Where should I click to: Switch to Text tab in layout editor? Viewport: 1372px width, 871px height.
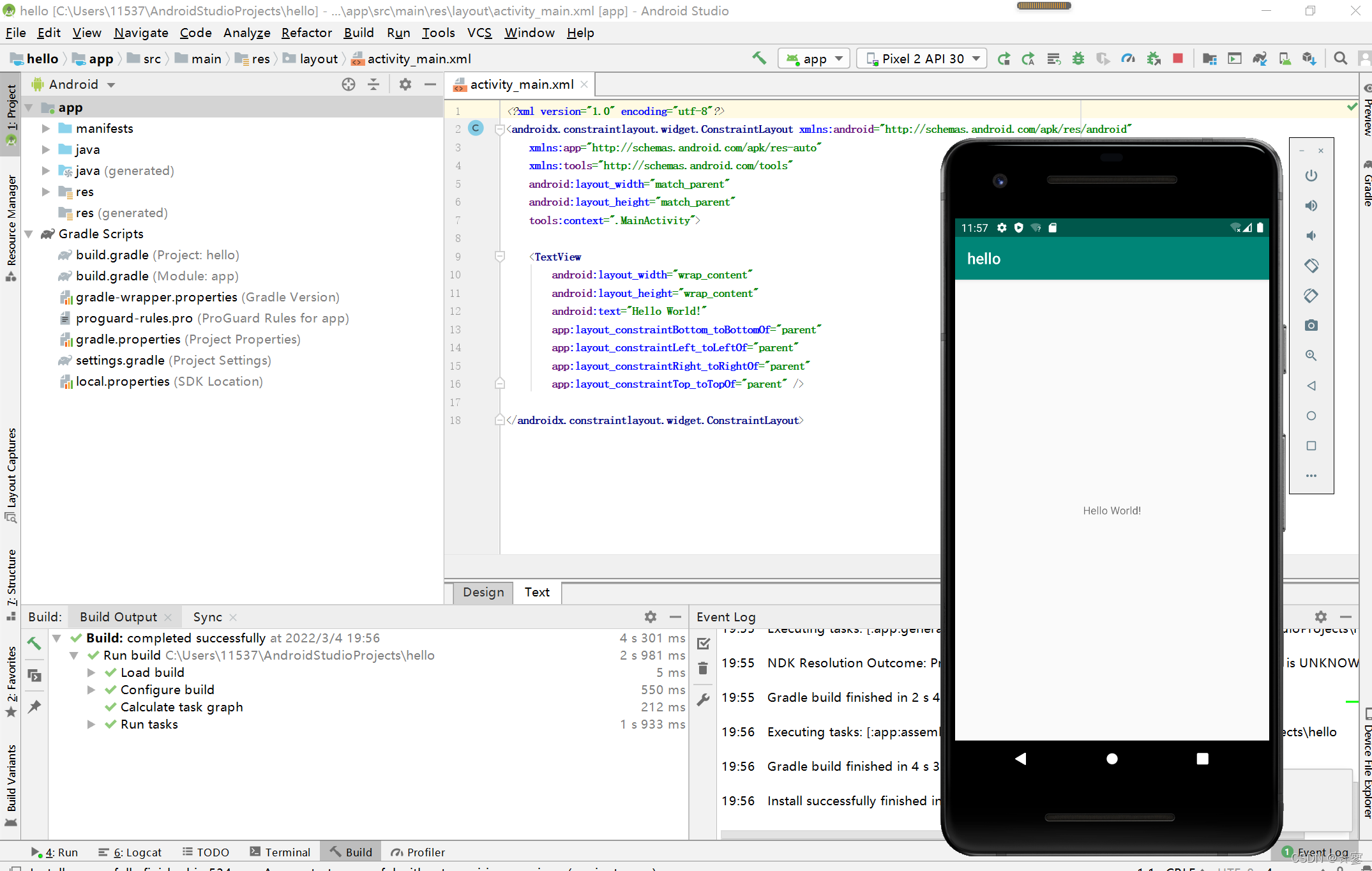(x=538, y=592)
